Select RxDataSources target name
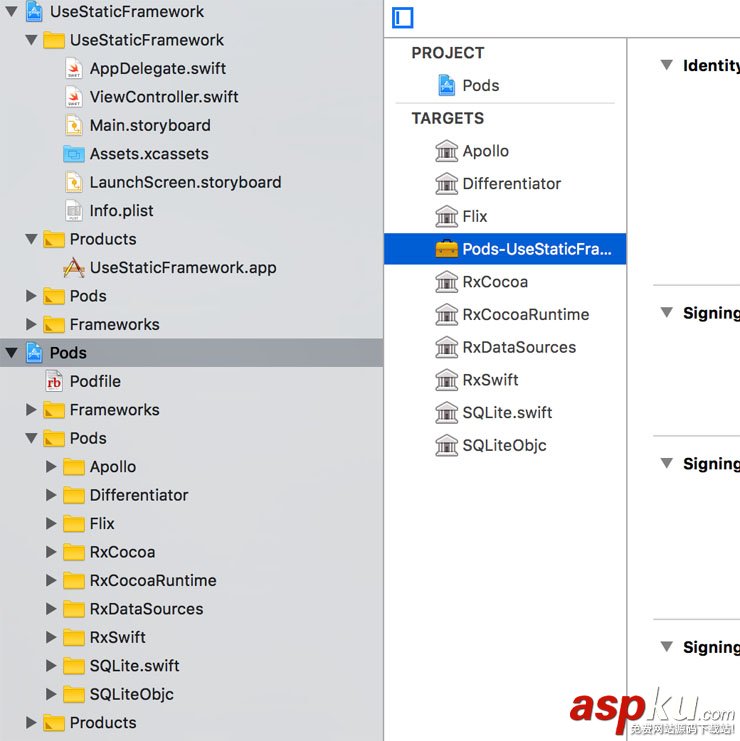Viewport: 740px width, 741px height. (x=519, y=347)
